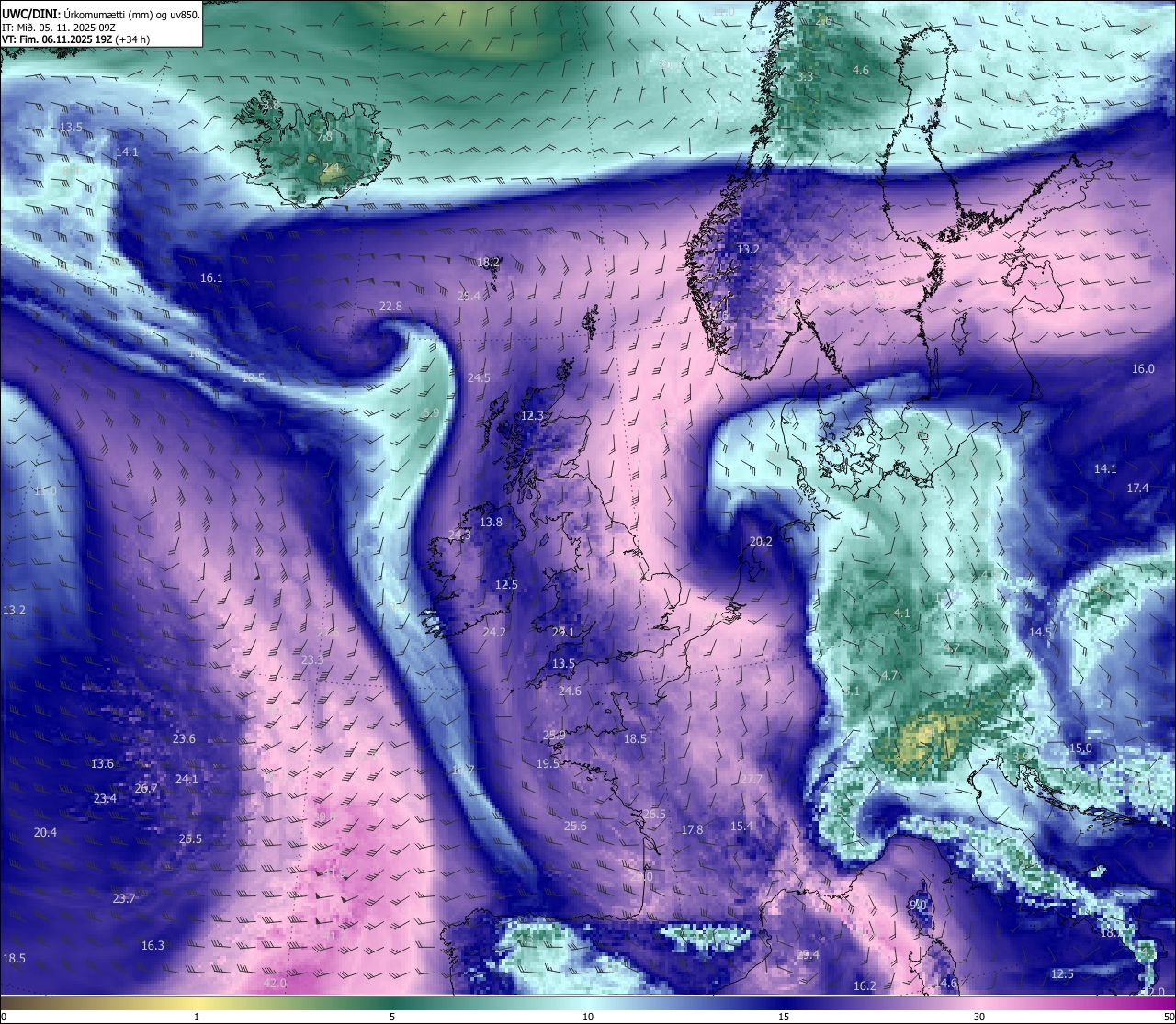This screenshot has width=1176, height=1024.
Task: Click the 15 tick label on color scale
Action: pos(784,1017)
